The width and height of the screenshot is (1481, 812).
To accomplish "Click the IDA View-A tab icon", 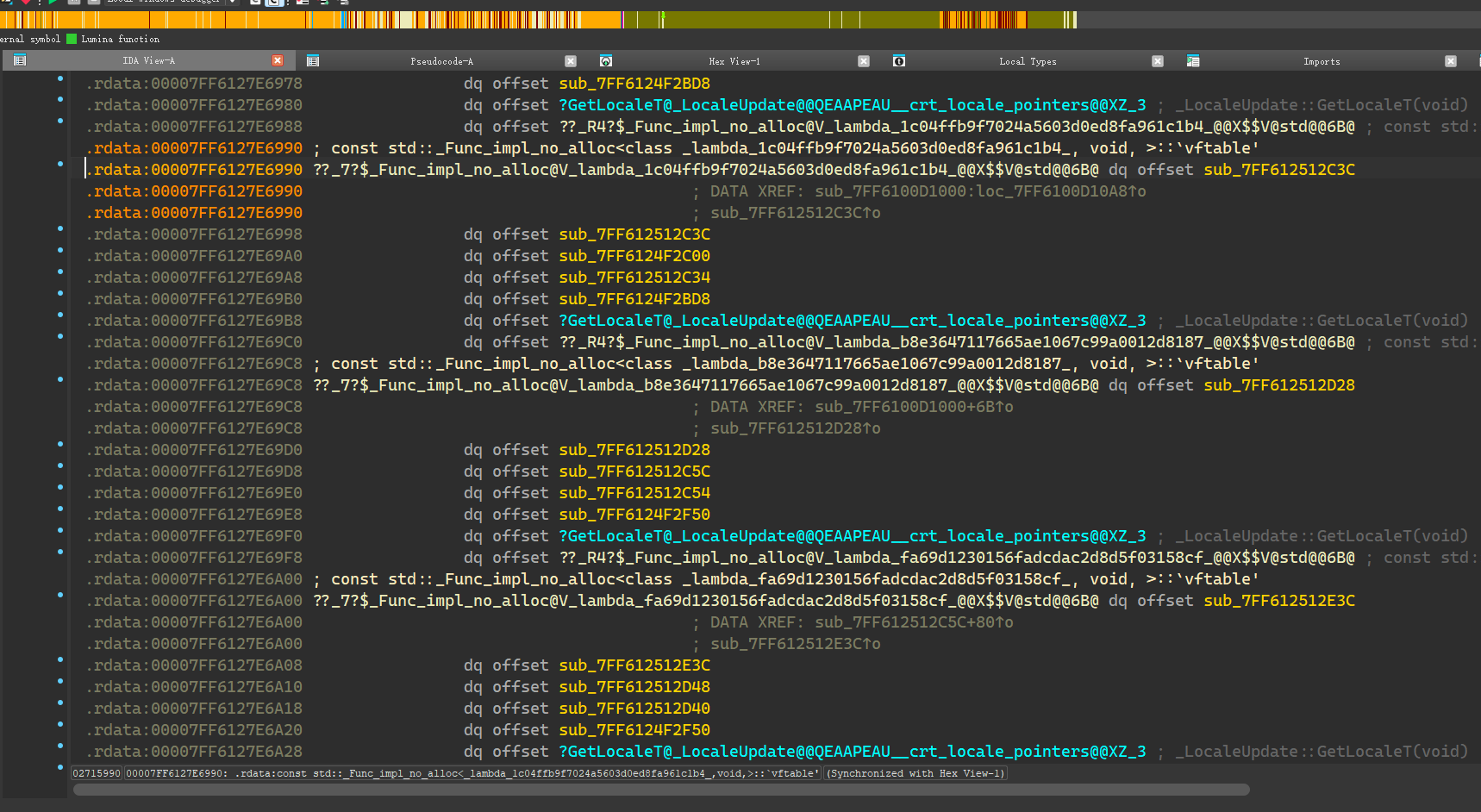I will [x=20, y=60].
